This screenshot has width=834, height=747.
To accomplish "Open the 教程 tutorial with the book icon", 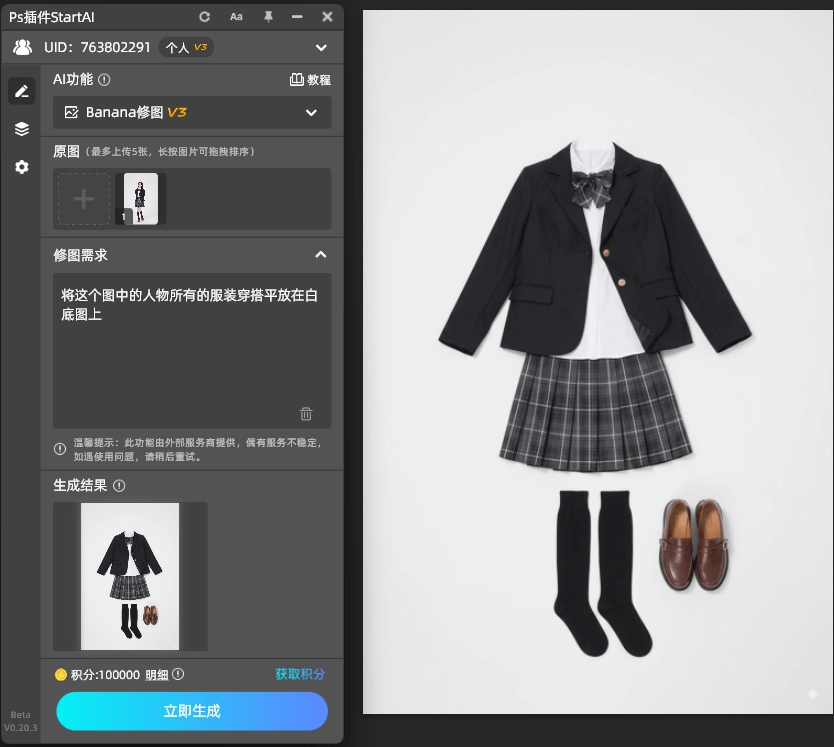I will pyautogui.click(x=310, y=79).
